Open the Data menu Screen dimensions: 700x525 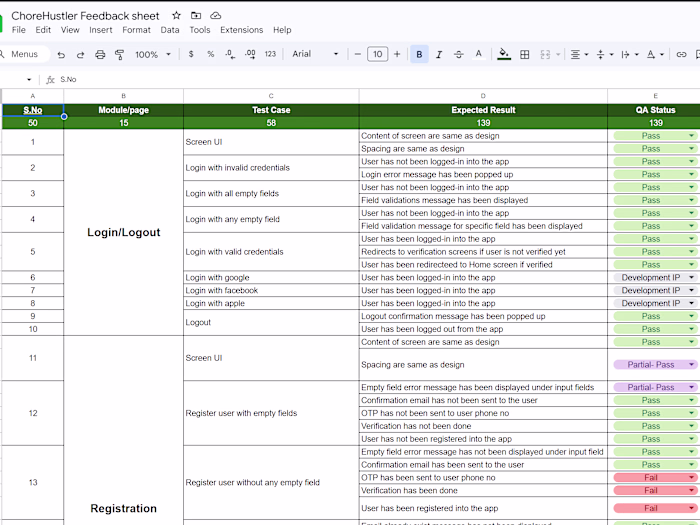170,30
